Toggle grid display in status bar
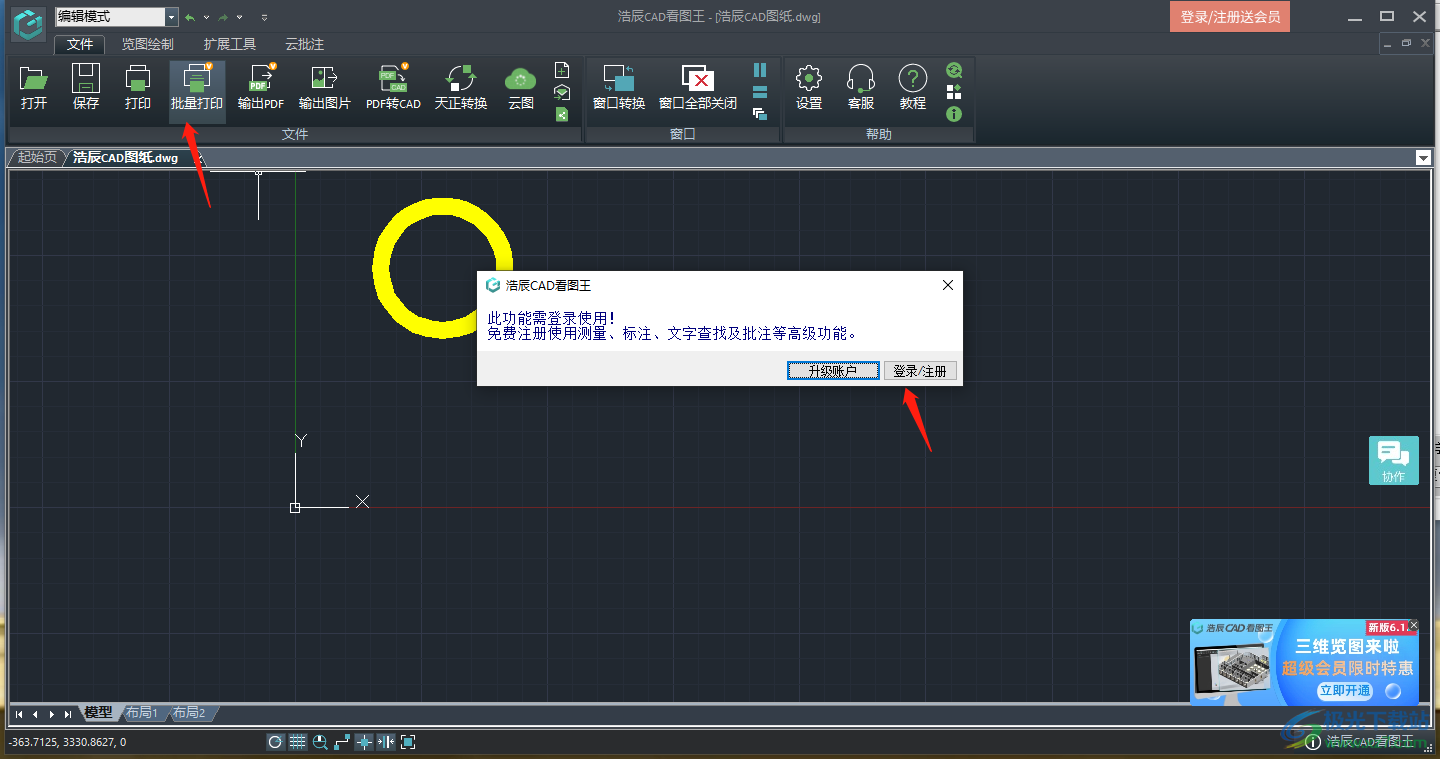Screen dimensions: 1440x759 click(298, 742)
